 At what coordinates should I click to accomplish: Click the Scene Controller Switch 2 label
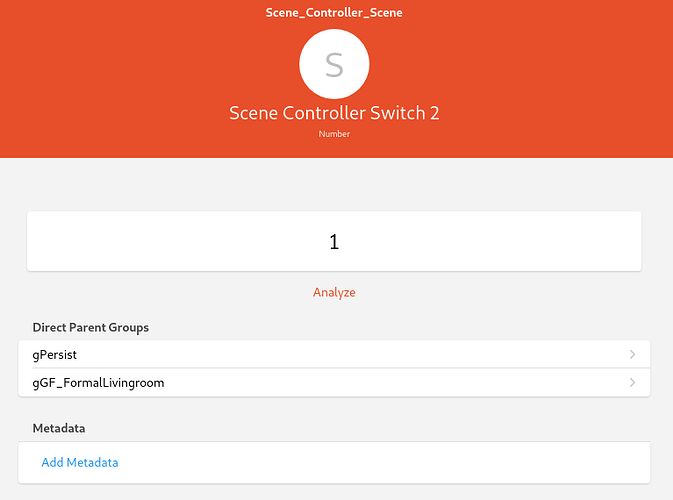click(x=334, y=113)
